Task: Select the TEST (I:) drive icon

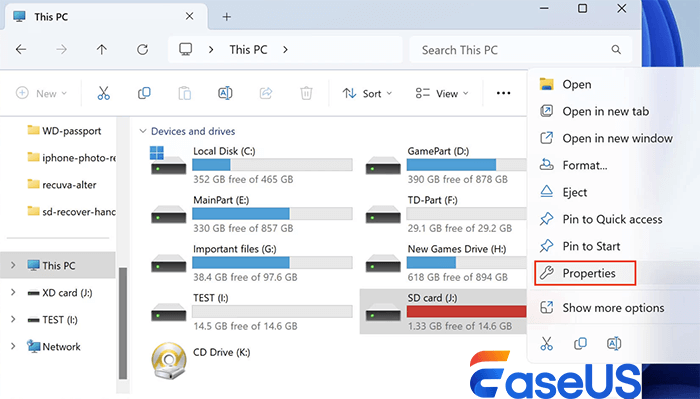Action: tap(168, 312)
